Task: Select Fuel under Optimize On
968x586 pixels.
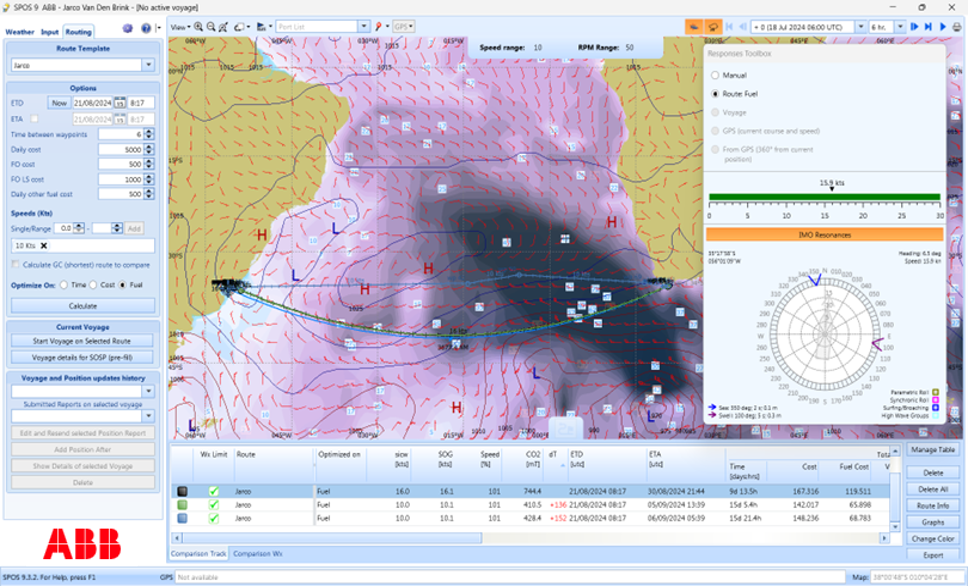Action: (123, 285)
